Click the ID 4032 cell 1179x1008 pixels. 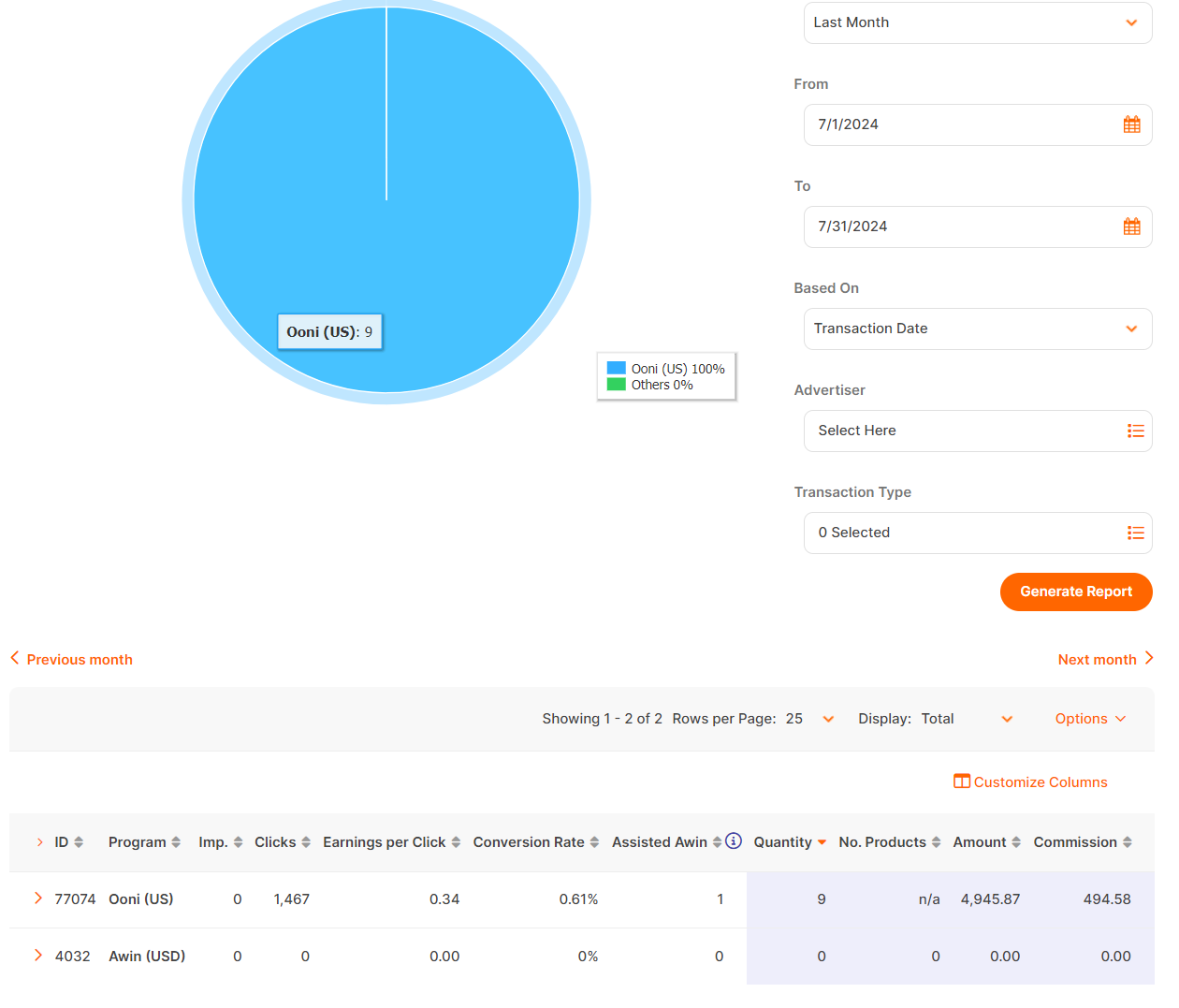coord(72,957)
